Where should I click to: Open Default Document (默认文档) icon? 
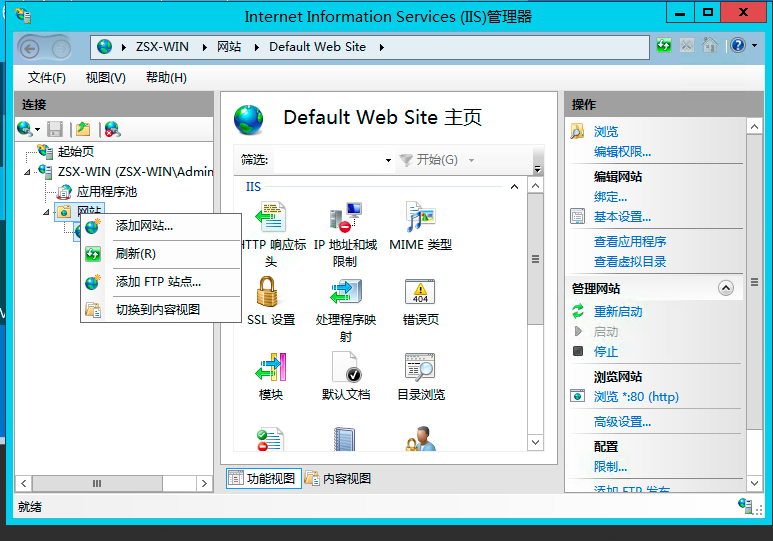click(346, 366)
